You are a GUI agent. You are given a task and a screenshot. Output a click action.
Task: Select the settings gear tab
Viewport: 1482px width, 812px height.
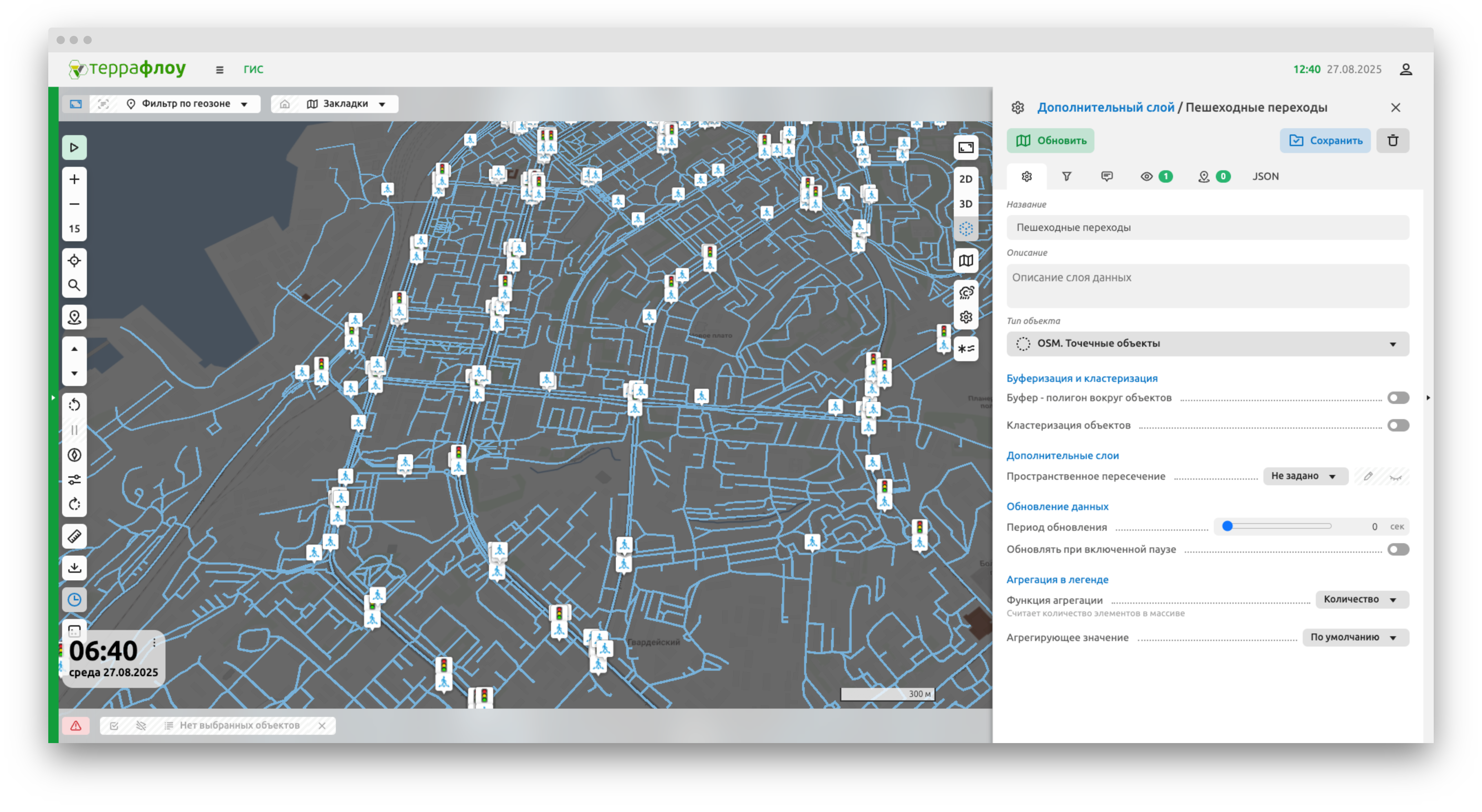(1027, 176)
